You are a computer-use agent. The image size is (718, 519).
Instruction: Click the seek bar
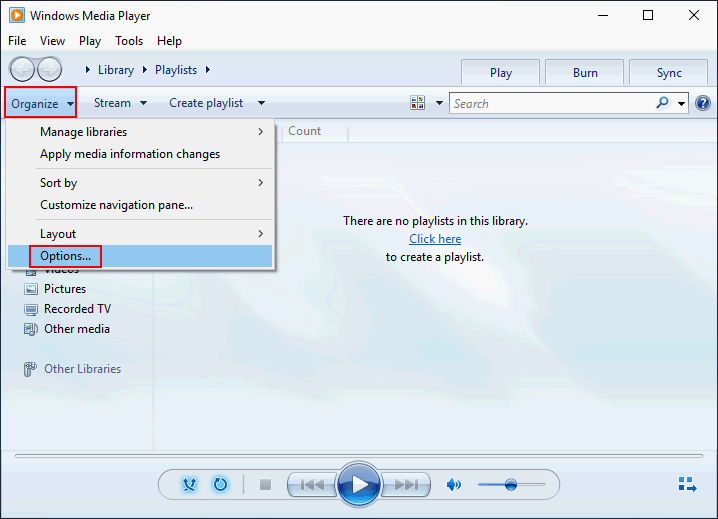(x=359, y=456)
